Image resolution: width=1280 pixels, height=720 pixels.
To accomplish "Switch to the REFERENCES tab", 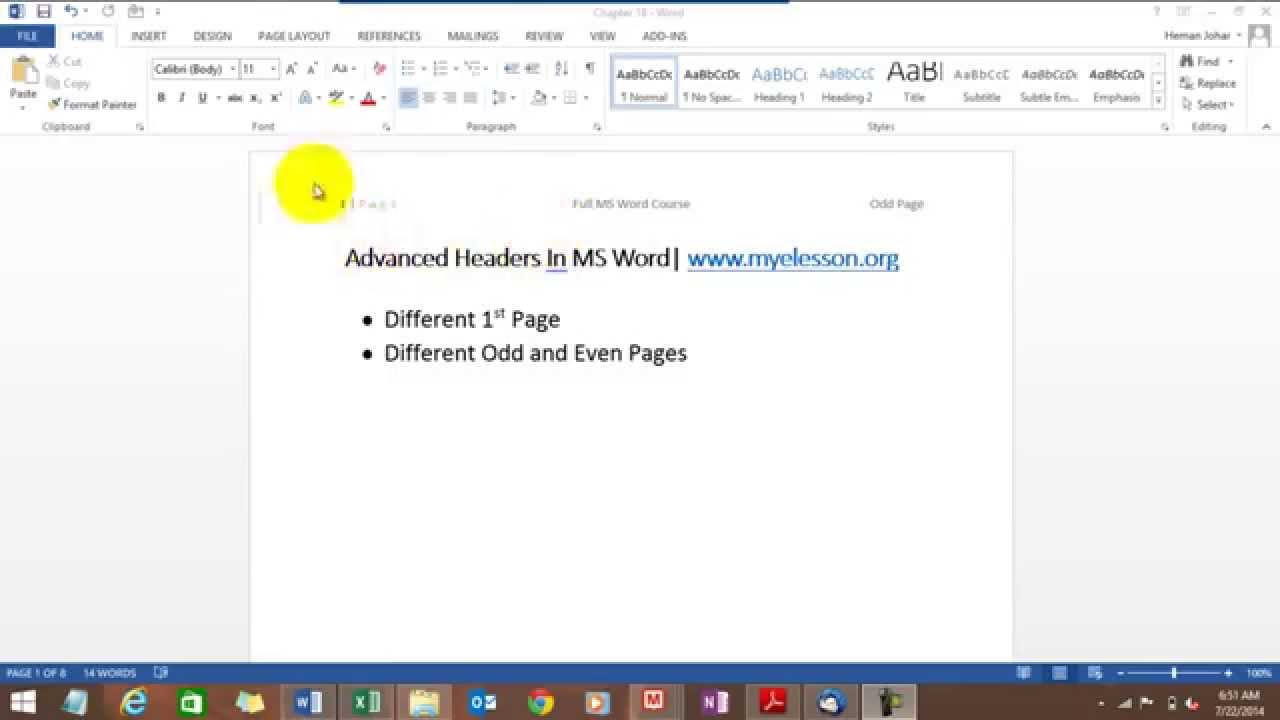I will click(389, 36).
